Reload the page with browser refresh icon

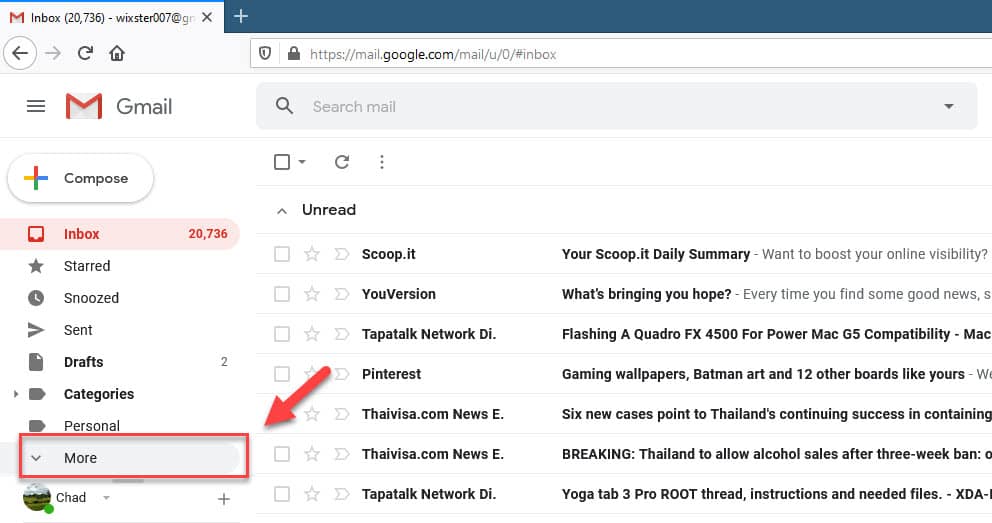point(85,53)
